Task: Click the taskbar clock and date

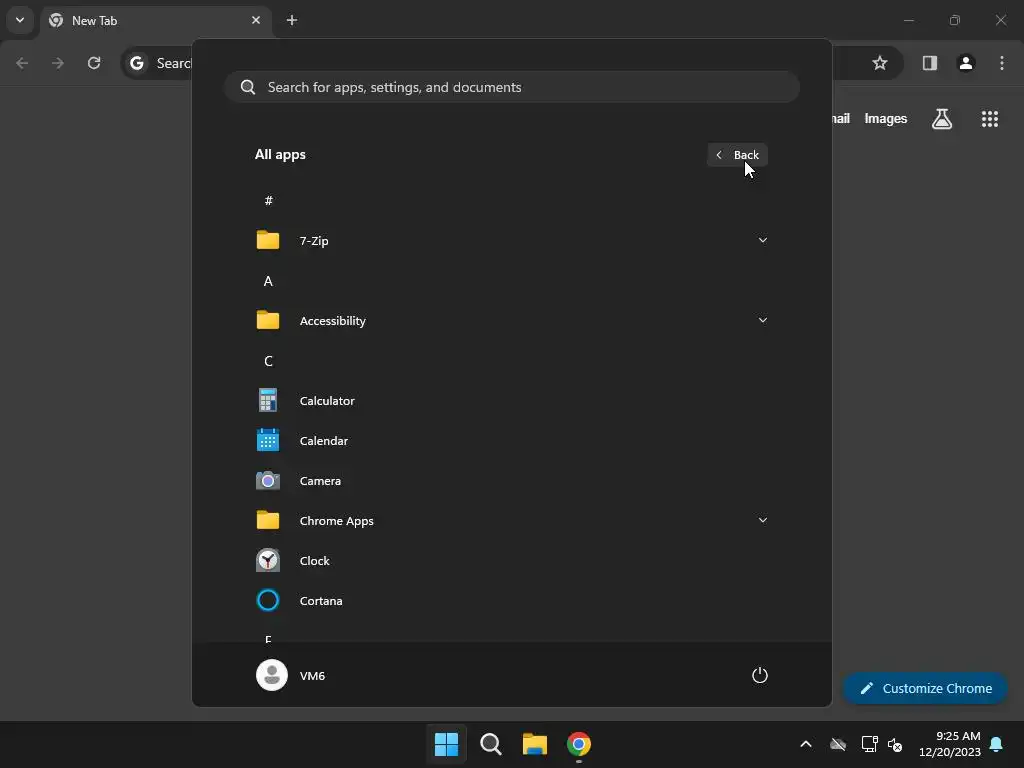Action: [x=949, y=744]
